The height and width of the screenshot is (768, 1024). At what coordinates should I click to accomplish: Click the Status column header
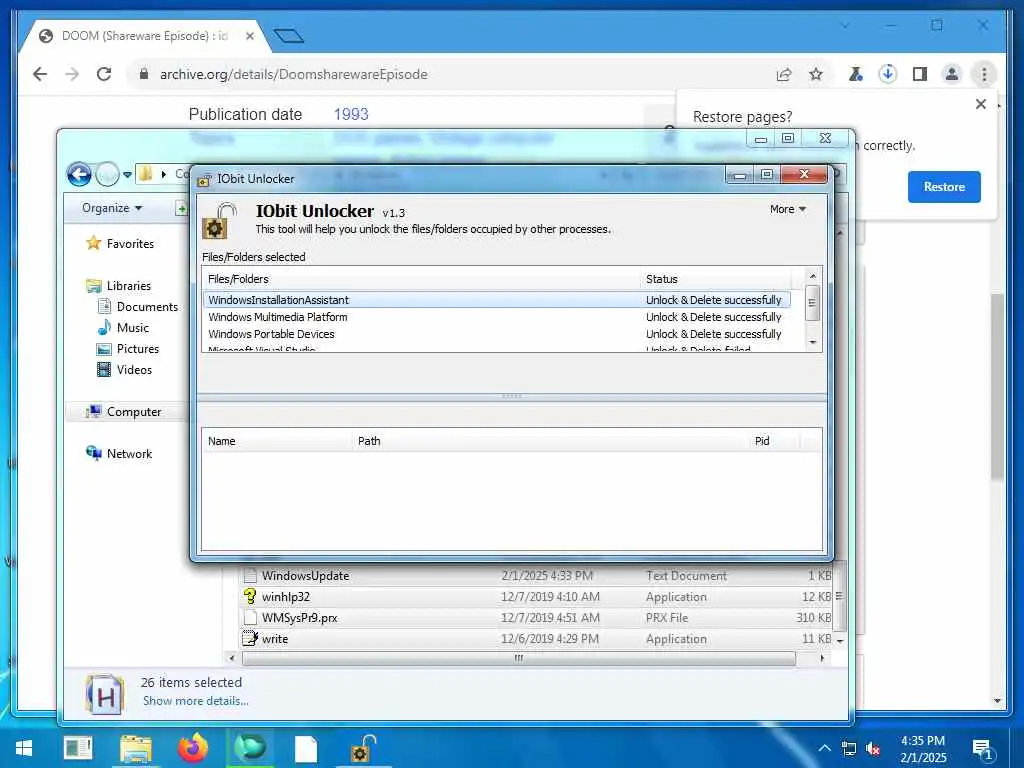click(x=716, y=279)
